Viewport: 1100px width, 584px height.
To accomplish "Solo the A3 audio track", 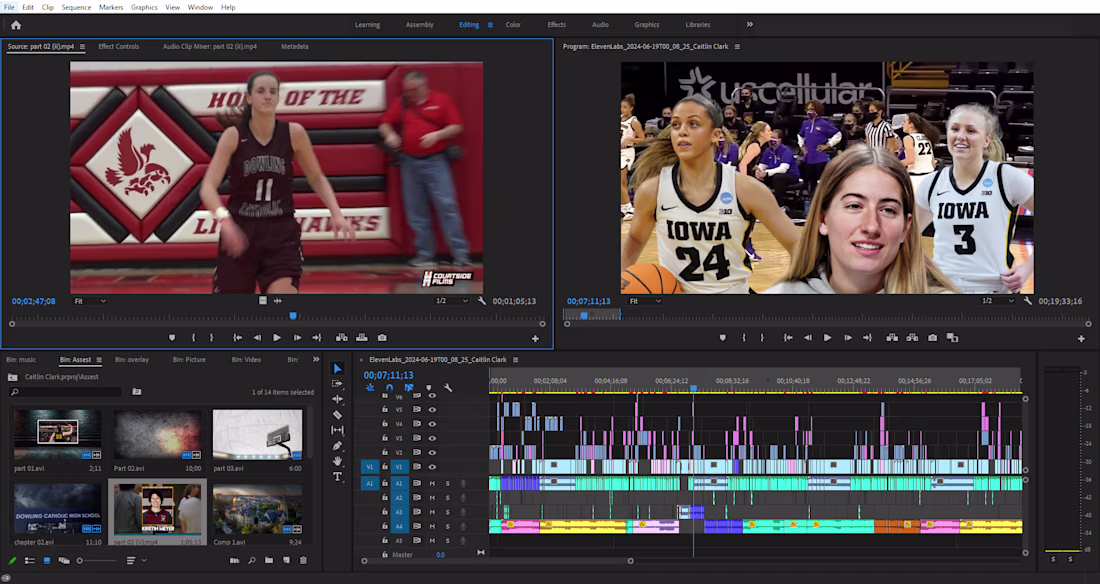I will click(448, 512).
